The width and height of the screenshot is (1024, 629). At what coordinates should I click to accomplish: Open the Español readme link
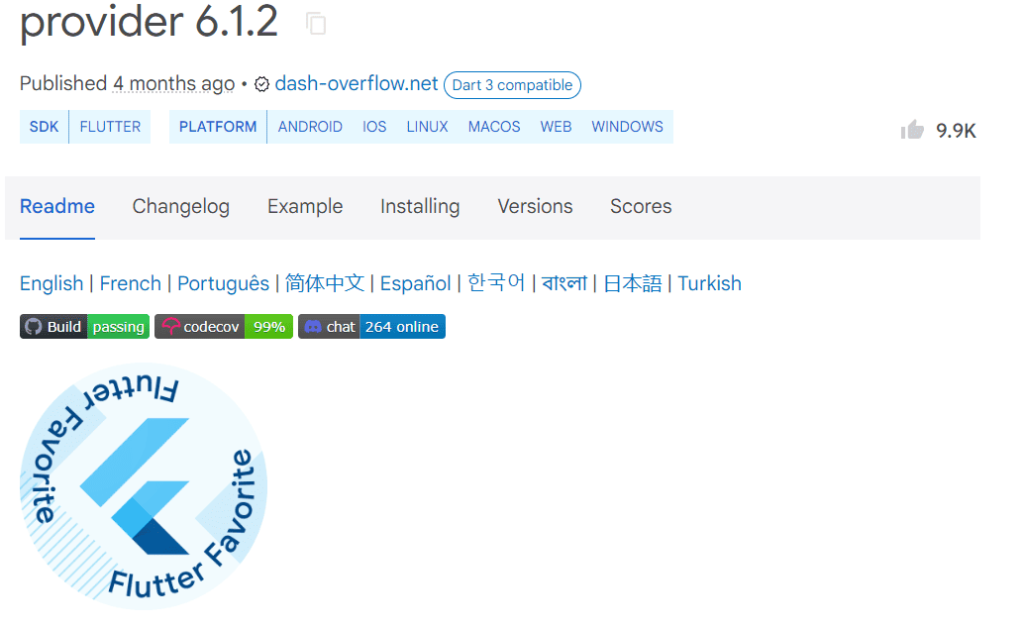click(415, 283)
